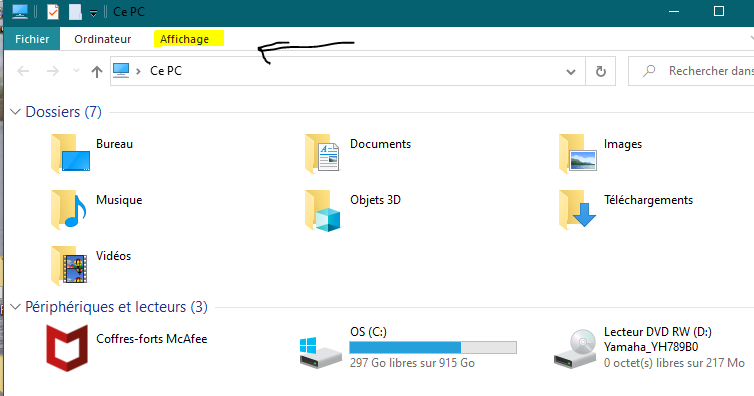754x396 pixels.
Task: Click the search magnifier icon
Action: tap(649, 71)
